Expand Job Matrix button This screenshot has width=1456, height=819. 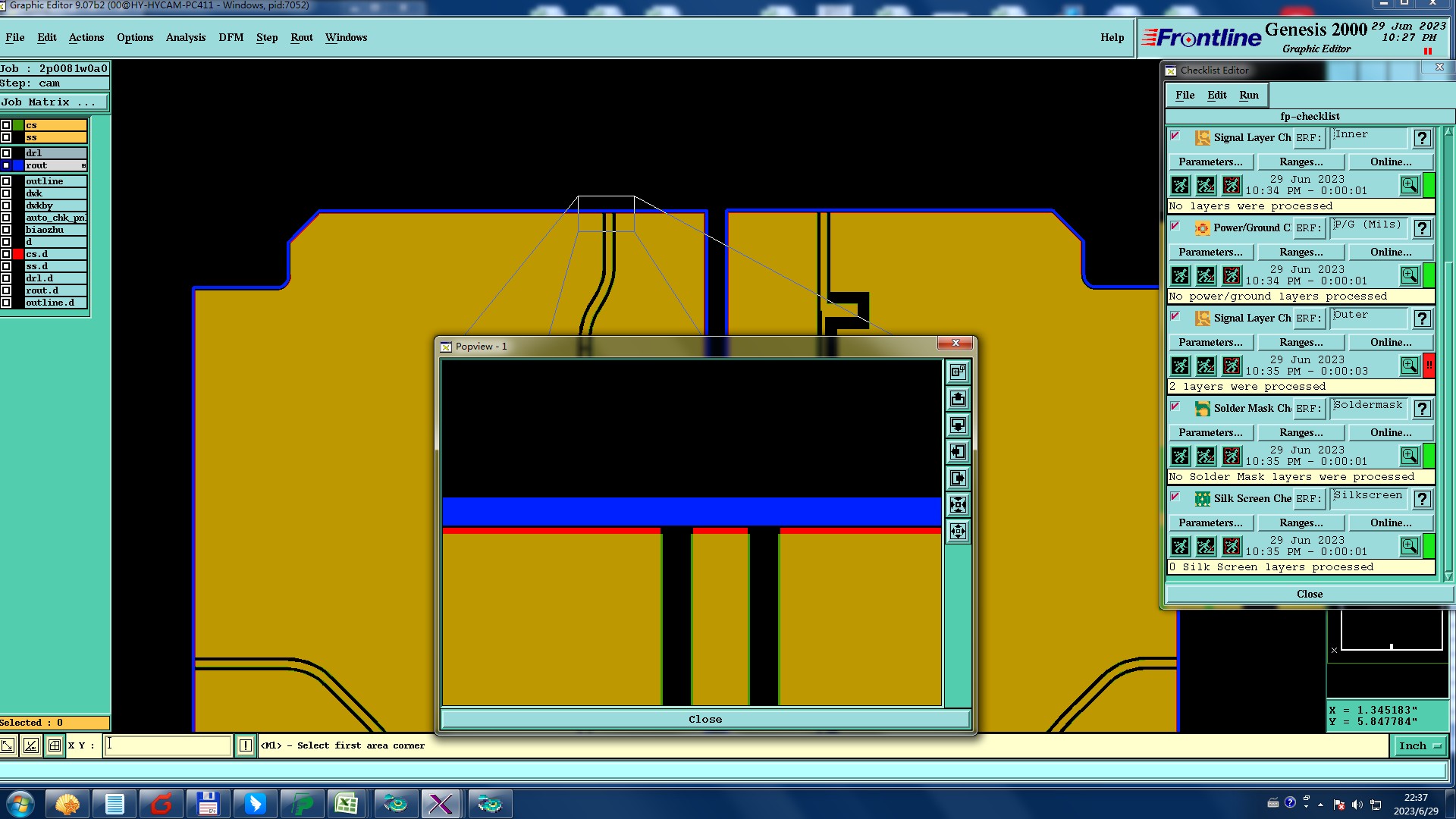(x=53, y=102)
